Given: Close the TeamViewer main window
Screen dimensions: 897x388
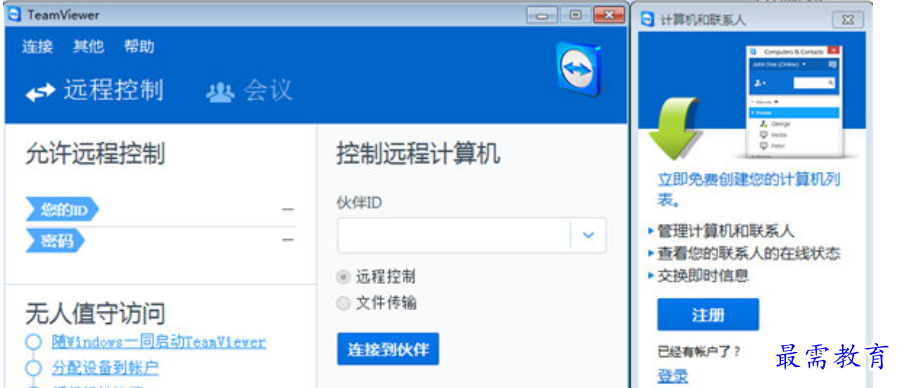Looking at the screenshot, I should click(x=608, y=15).
